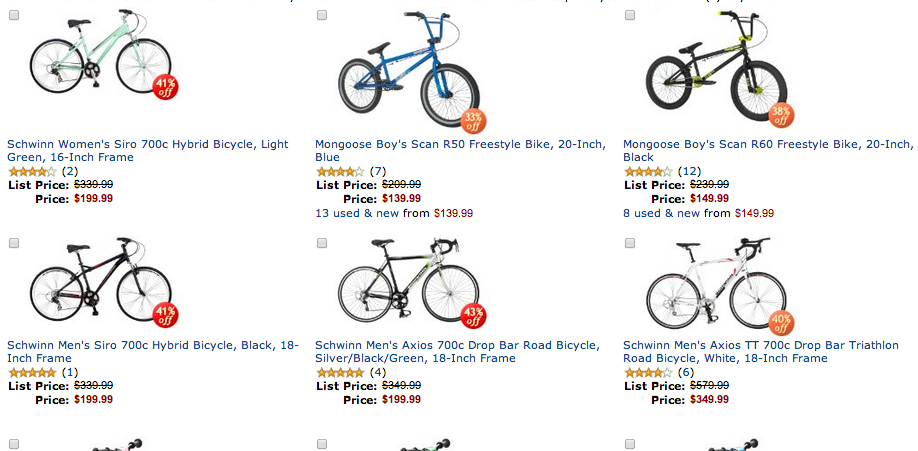Click the 41% off badge on green Schwinn bike
The width and height of the screenshot is (918, 451).
(x=166, y=87)
